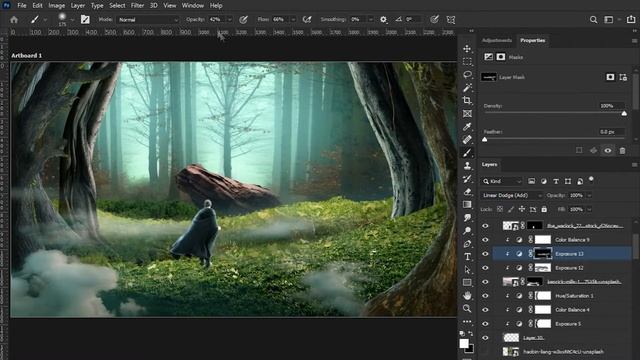Hide the Exposure 12 layer
640x360 pixels.
[485, 268]
